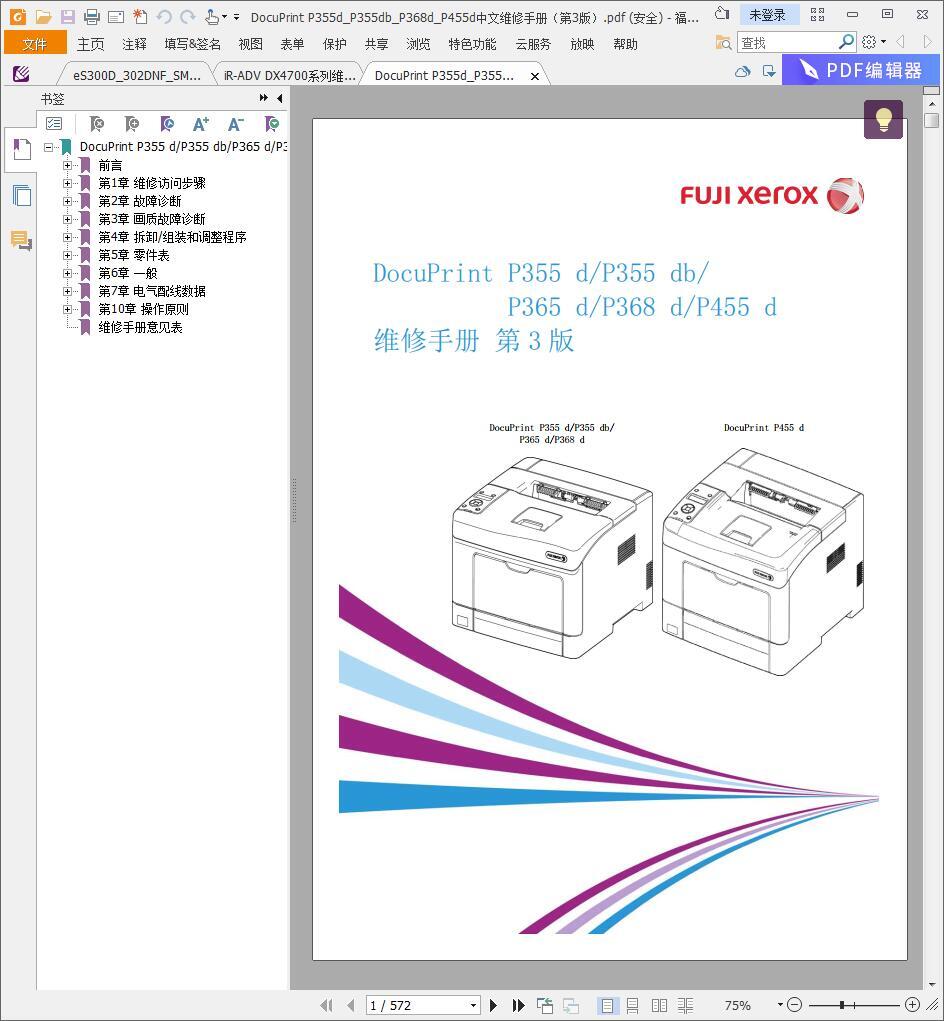Open the pages thumbnail sidebar panel
Screen dimensions: 944x1021
(21, 195)
